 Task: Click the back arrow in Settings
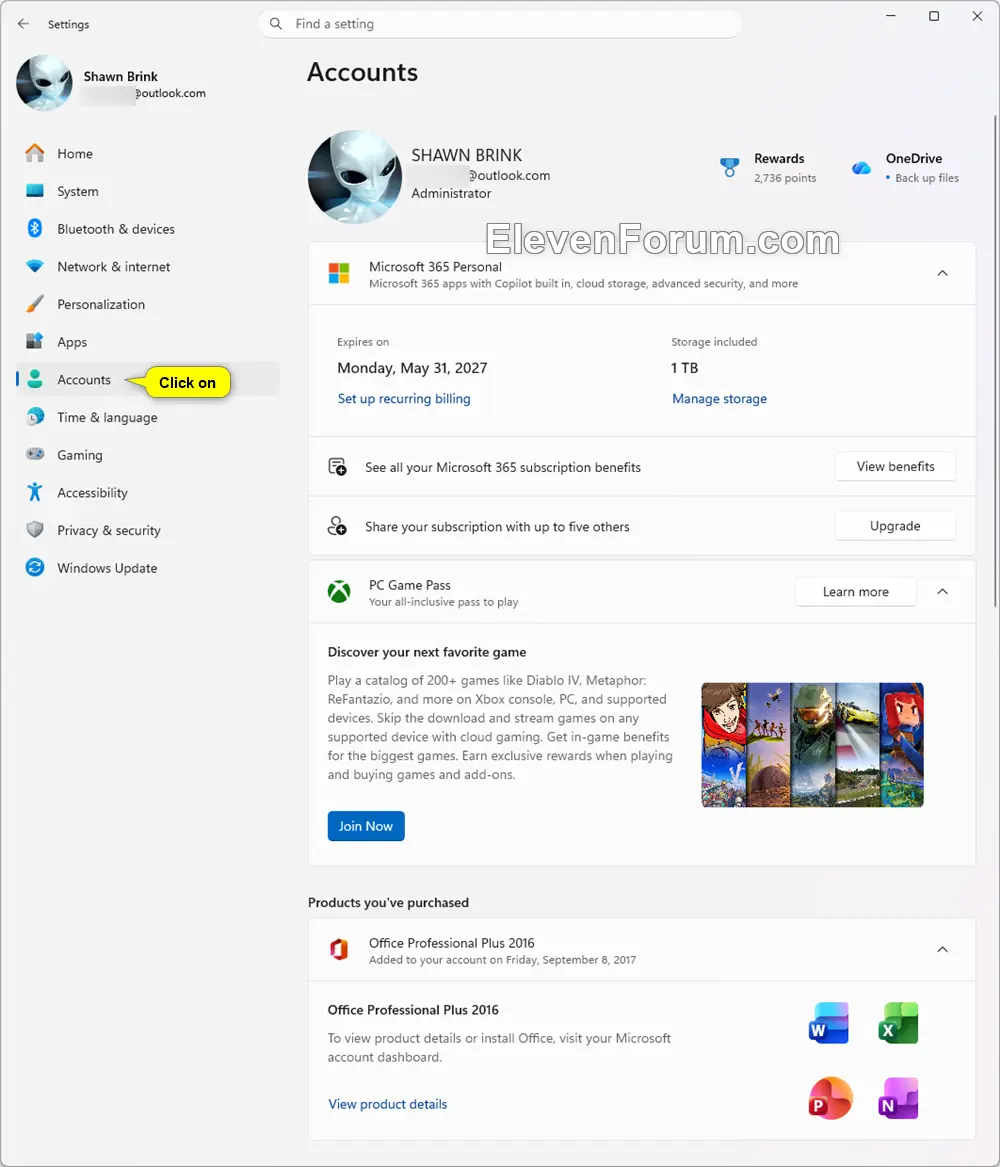[x=23, y=24]
